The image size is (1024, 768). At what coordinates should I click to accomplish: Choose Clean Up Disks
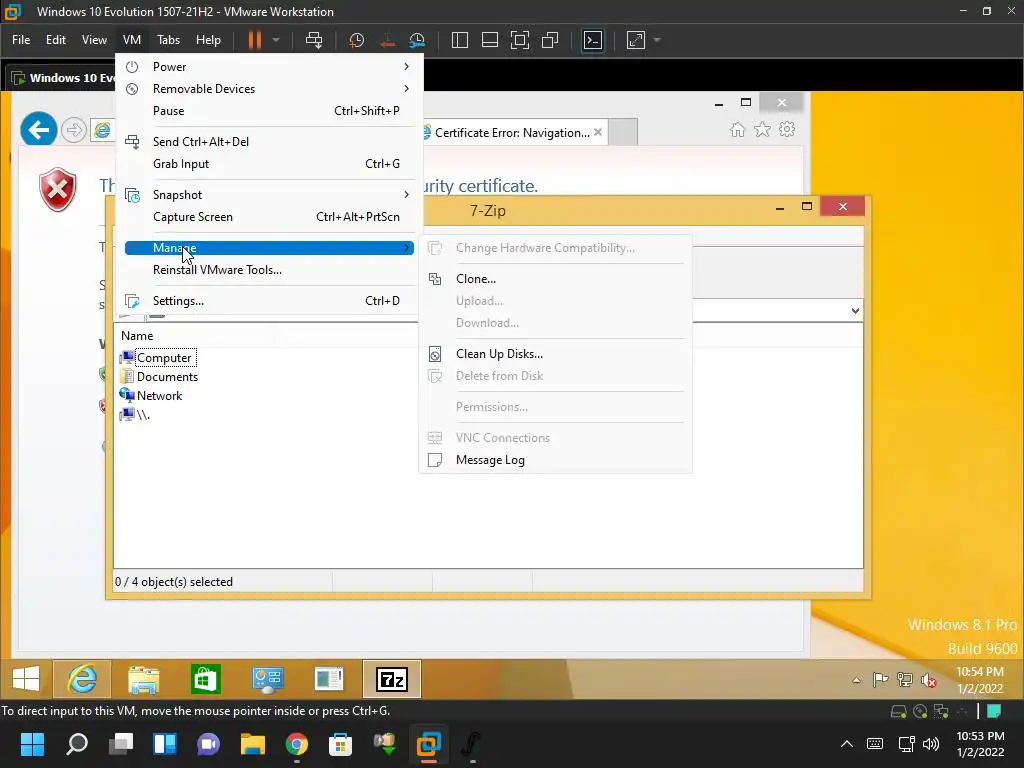pyautogui.click(x=555, y=354)
